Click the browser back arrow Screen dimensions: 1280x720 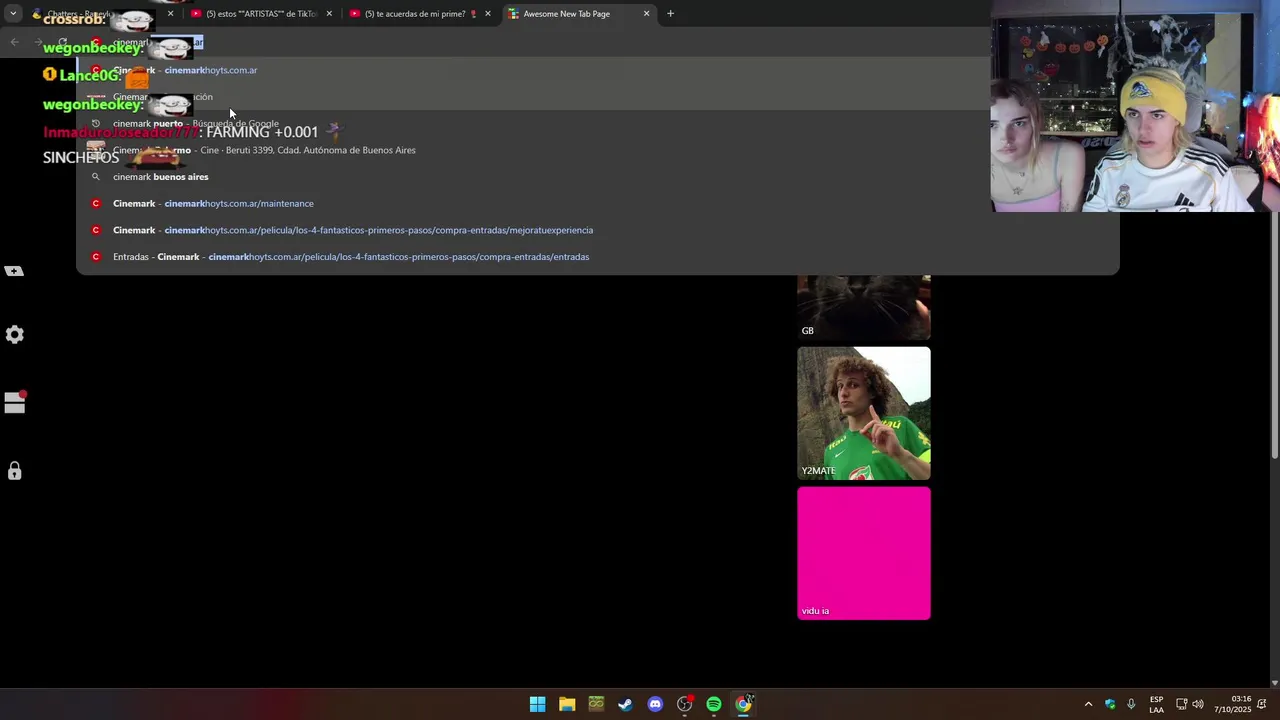[14, 42]
